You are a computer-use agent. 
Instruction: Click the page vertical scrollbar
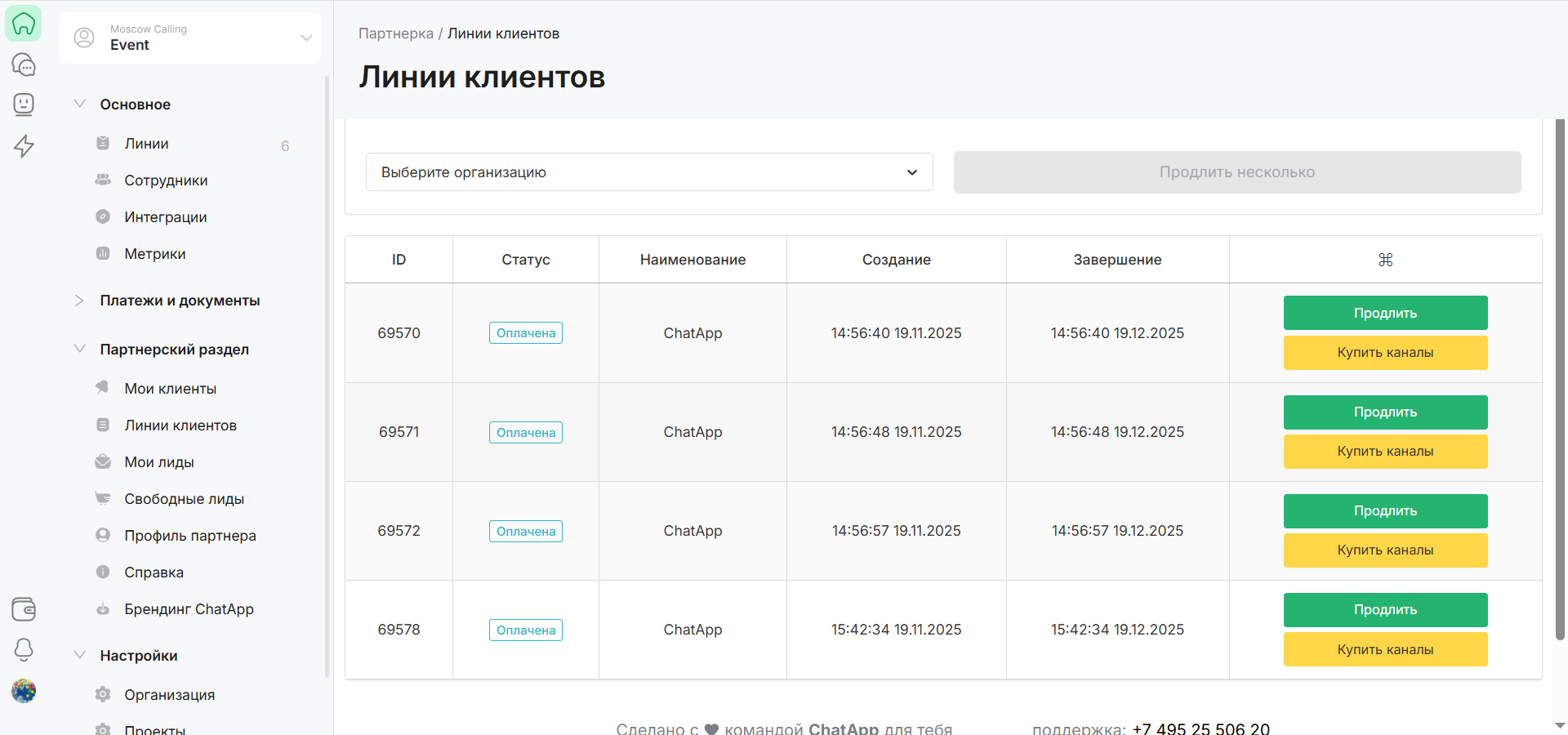point(1560,376)
